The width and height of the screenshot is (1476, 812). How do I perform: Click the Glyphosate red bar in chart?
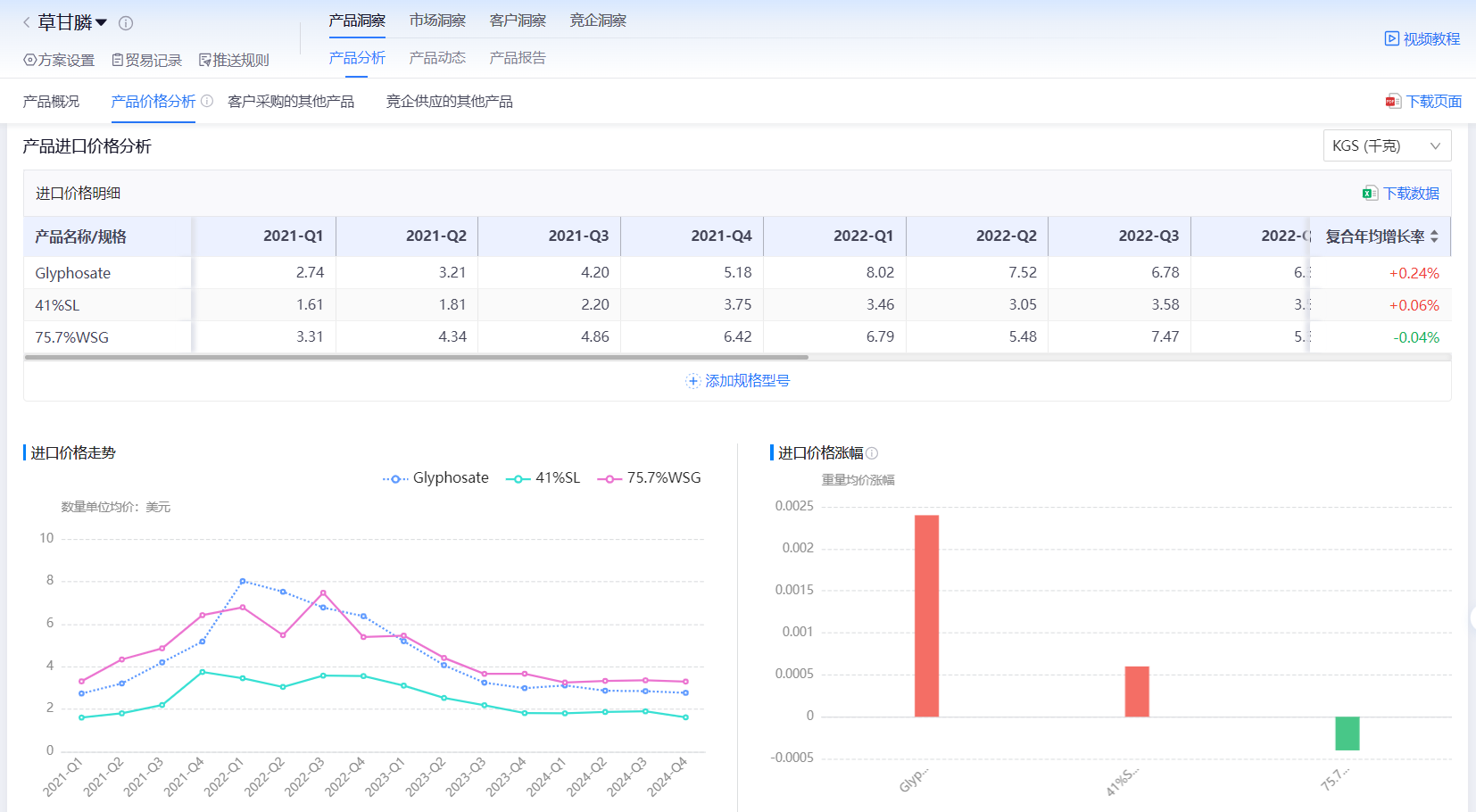[x=926, y=616]
